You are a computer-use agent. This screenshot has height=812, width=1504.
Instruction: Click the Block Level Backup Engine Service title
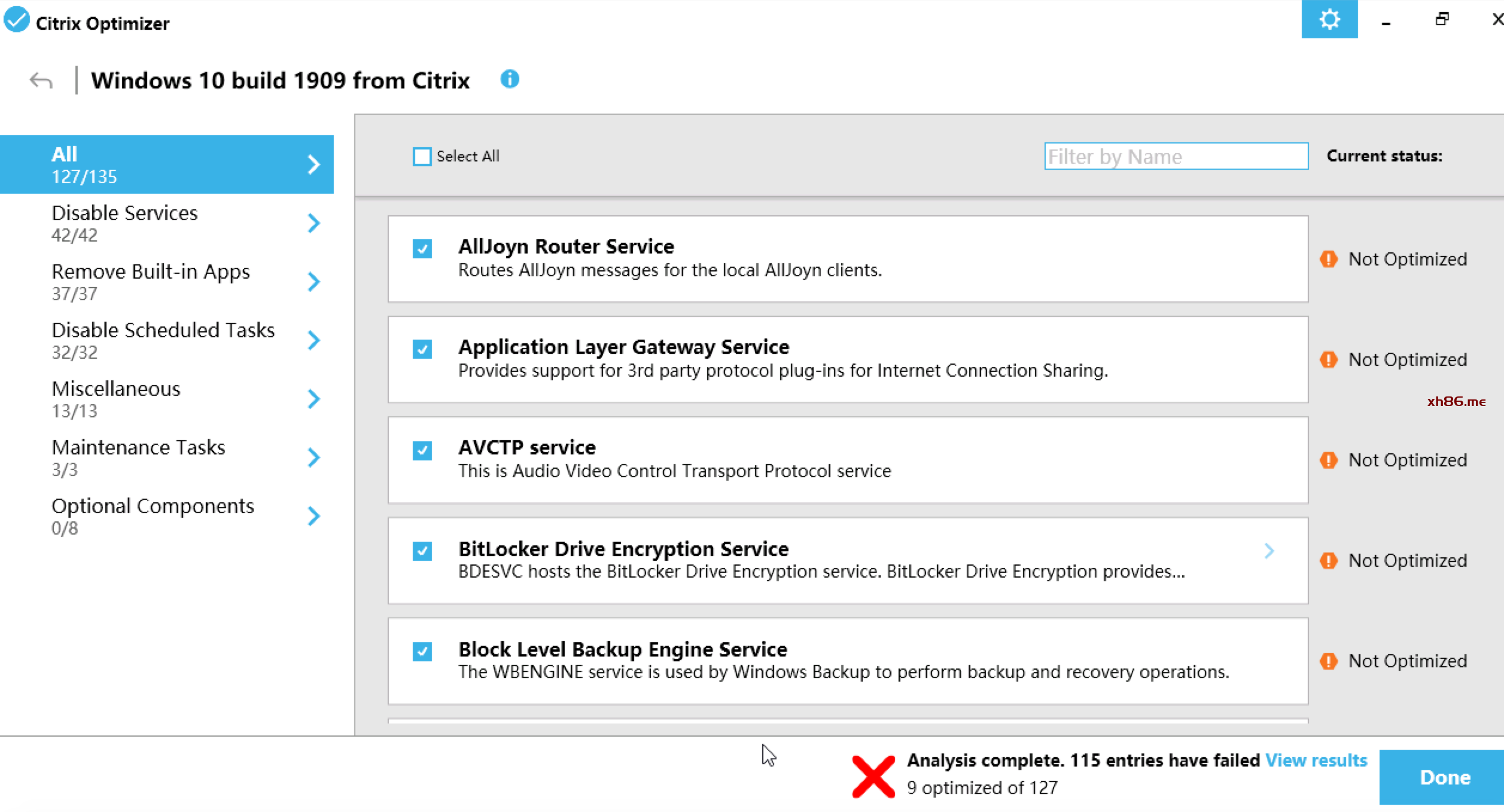point(623,649)
